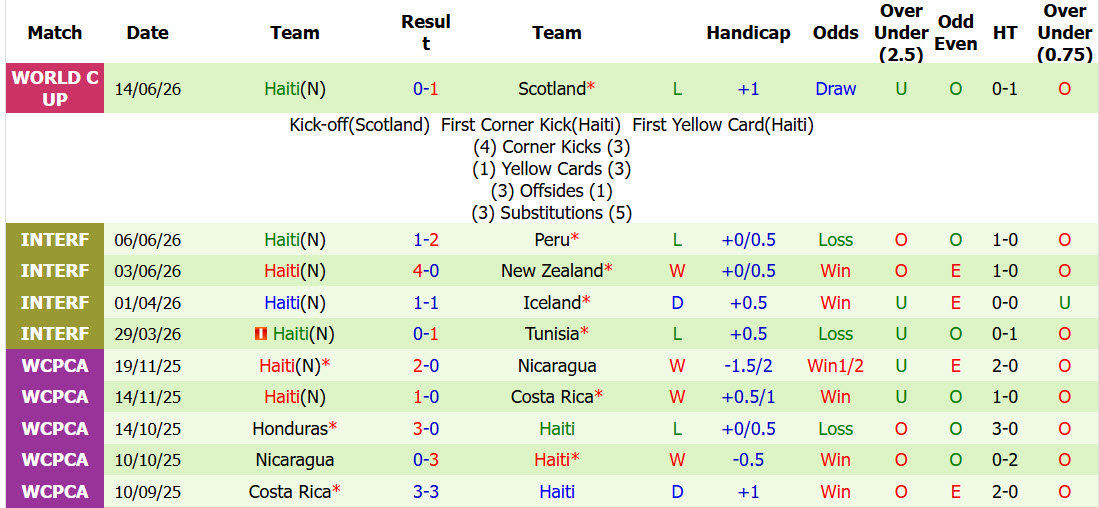The image size is (1099, 508).
Task: Open the 0-3 result for Nicaragua vs Haiti
Action: (425, 460)
